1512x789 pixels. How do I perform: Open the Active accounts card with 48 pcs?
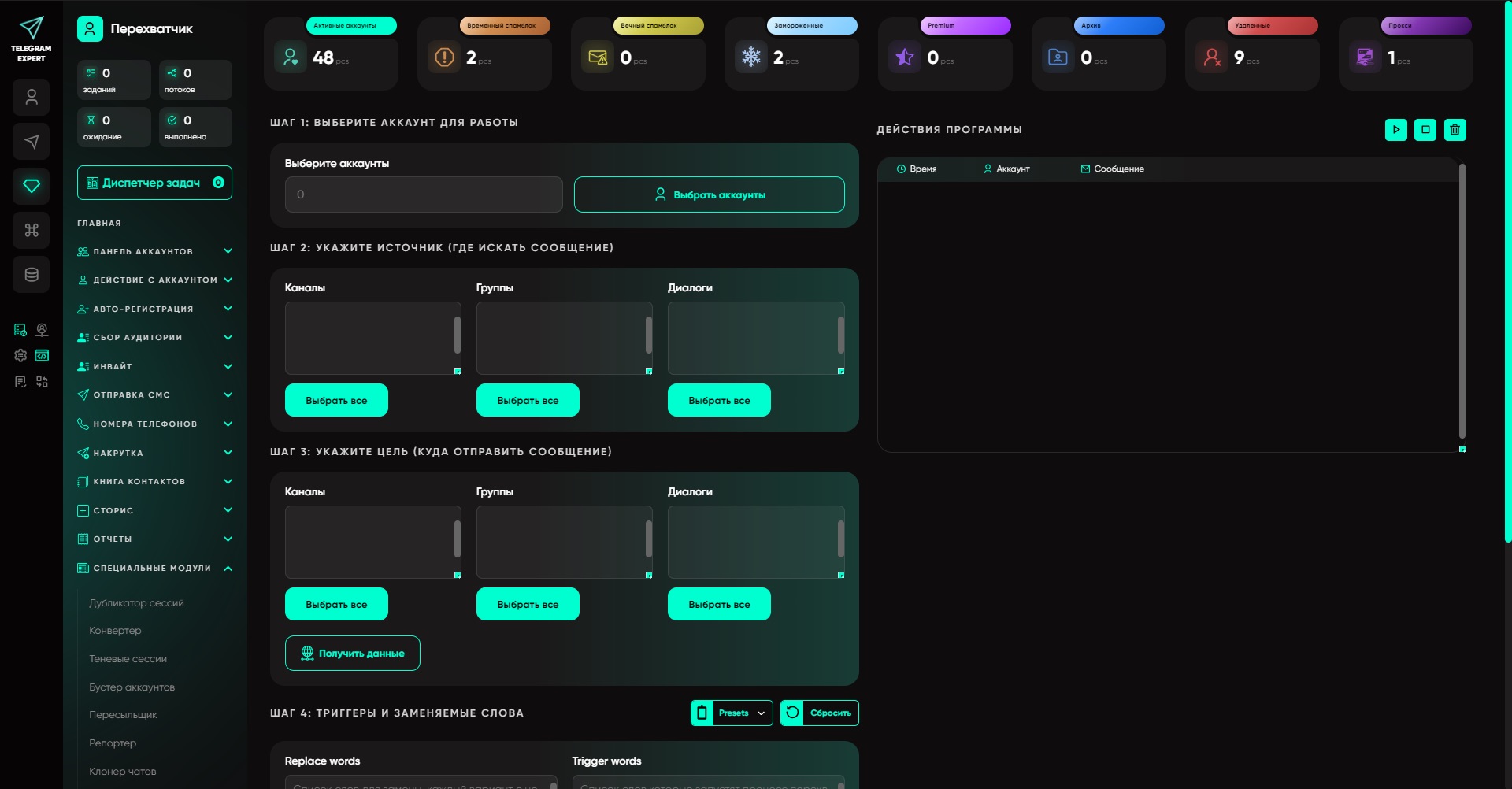[331, 54]
